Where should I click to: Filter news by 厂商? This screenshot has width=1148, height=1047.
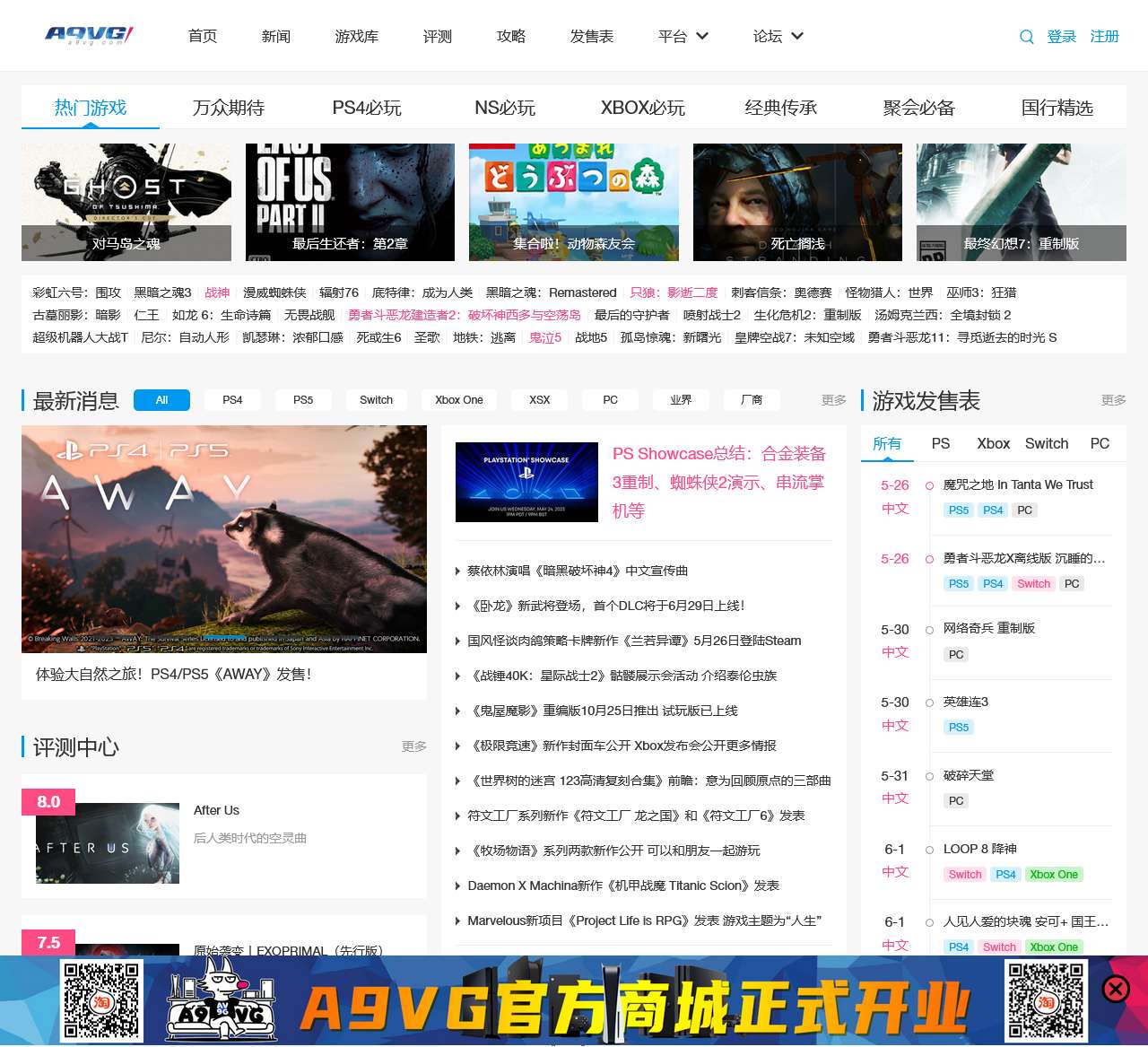pyautogui.click(x=752, y=400)
